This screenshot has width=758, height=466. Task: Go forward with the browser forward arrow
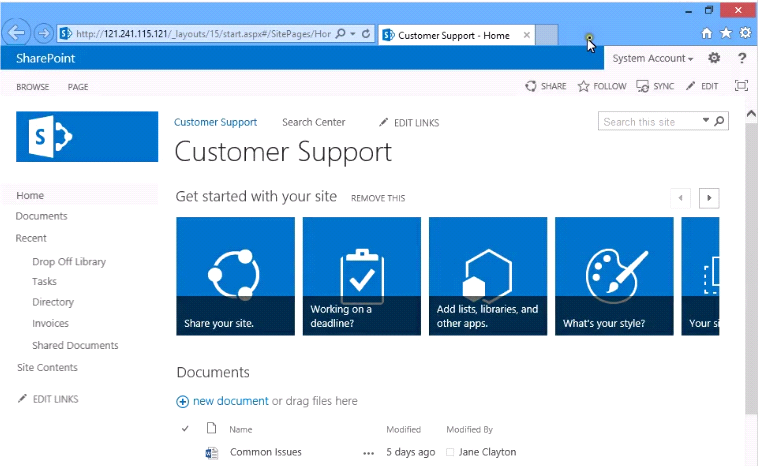point(43,33)
